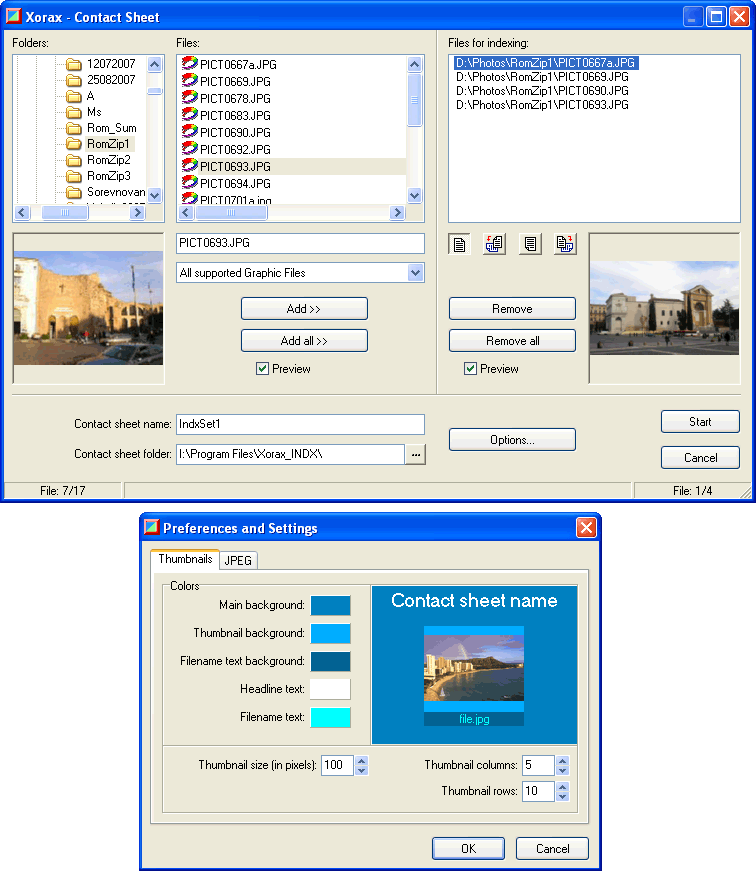Toggle Preview checkbox under Remove all button
The image size is (756, 872).
pyautogui.click(x=470, y=369)
